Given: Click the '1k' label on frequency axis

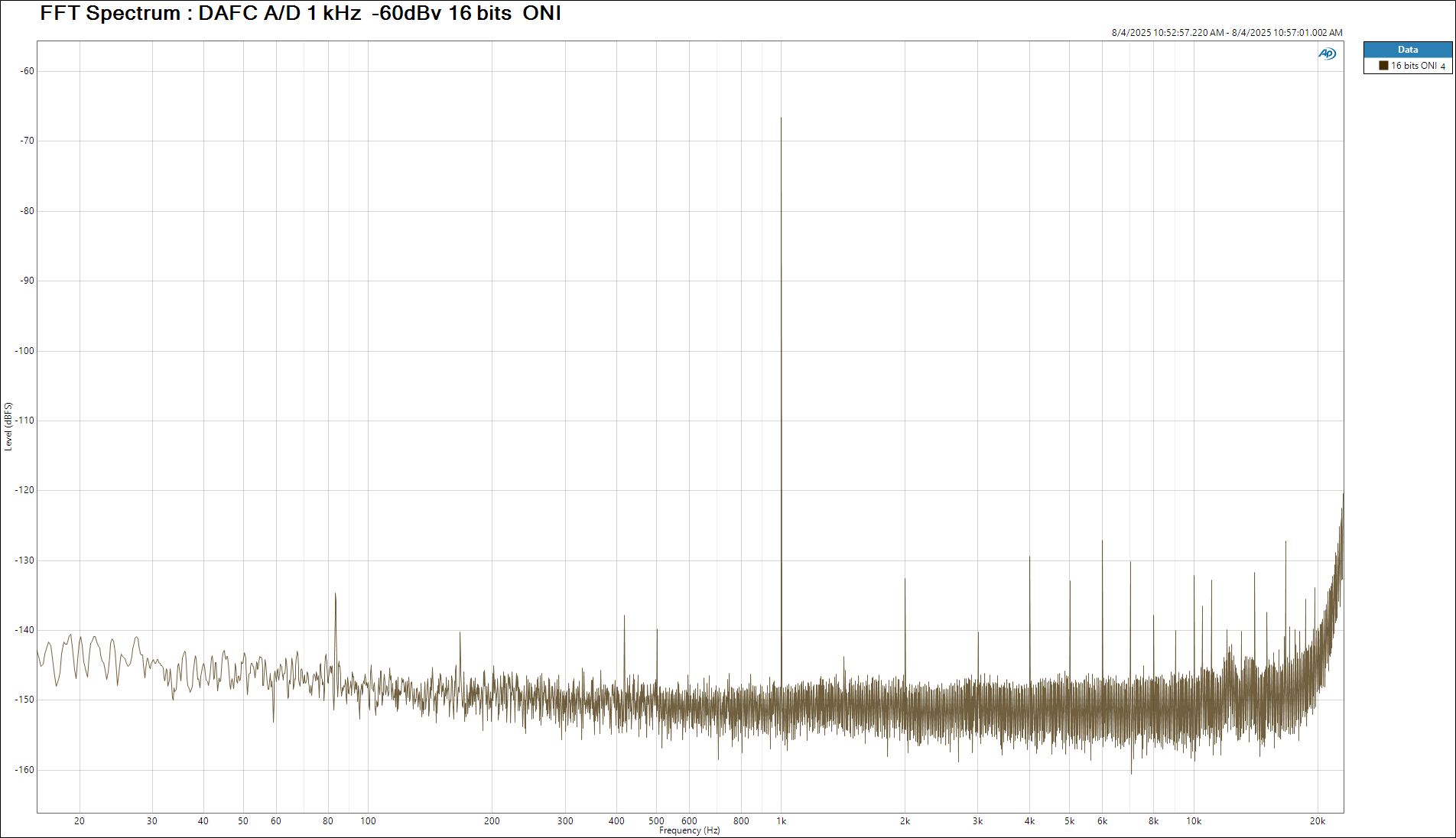Looking at the screenshot, I should point(782,821).
